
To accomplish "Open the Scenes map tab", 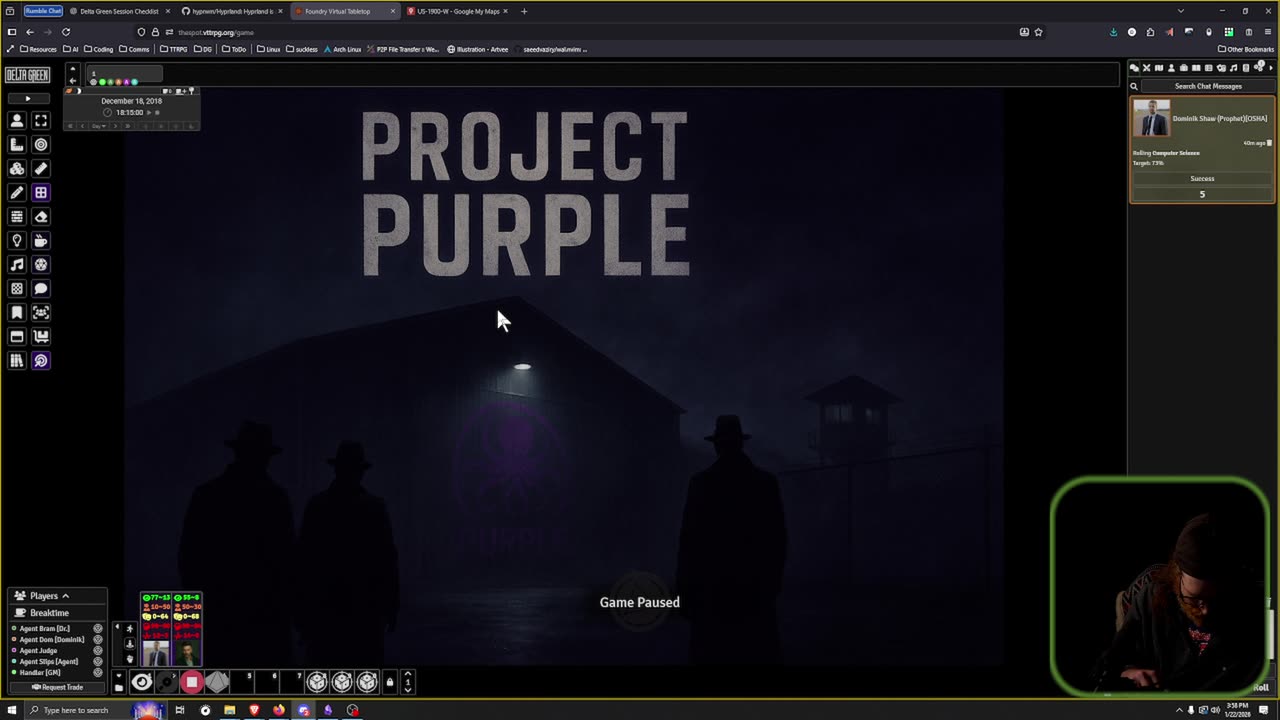I will click(1159, 68).
